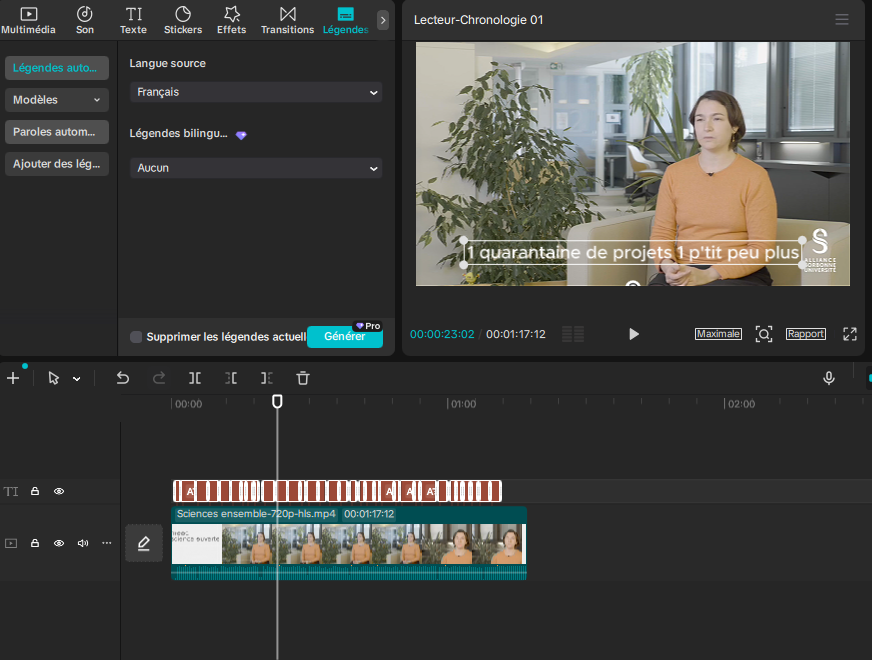The height and width of the screenshot is (660, 872).
Task: Open the bilingual Aucun dropdown
Action: point(256,168)
